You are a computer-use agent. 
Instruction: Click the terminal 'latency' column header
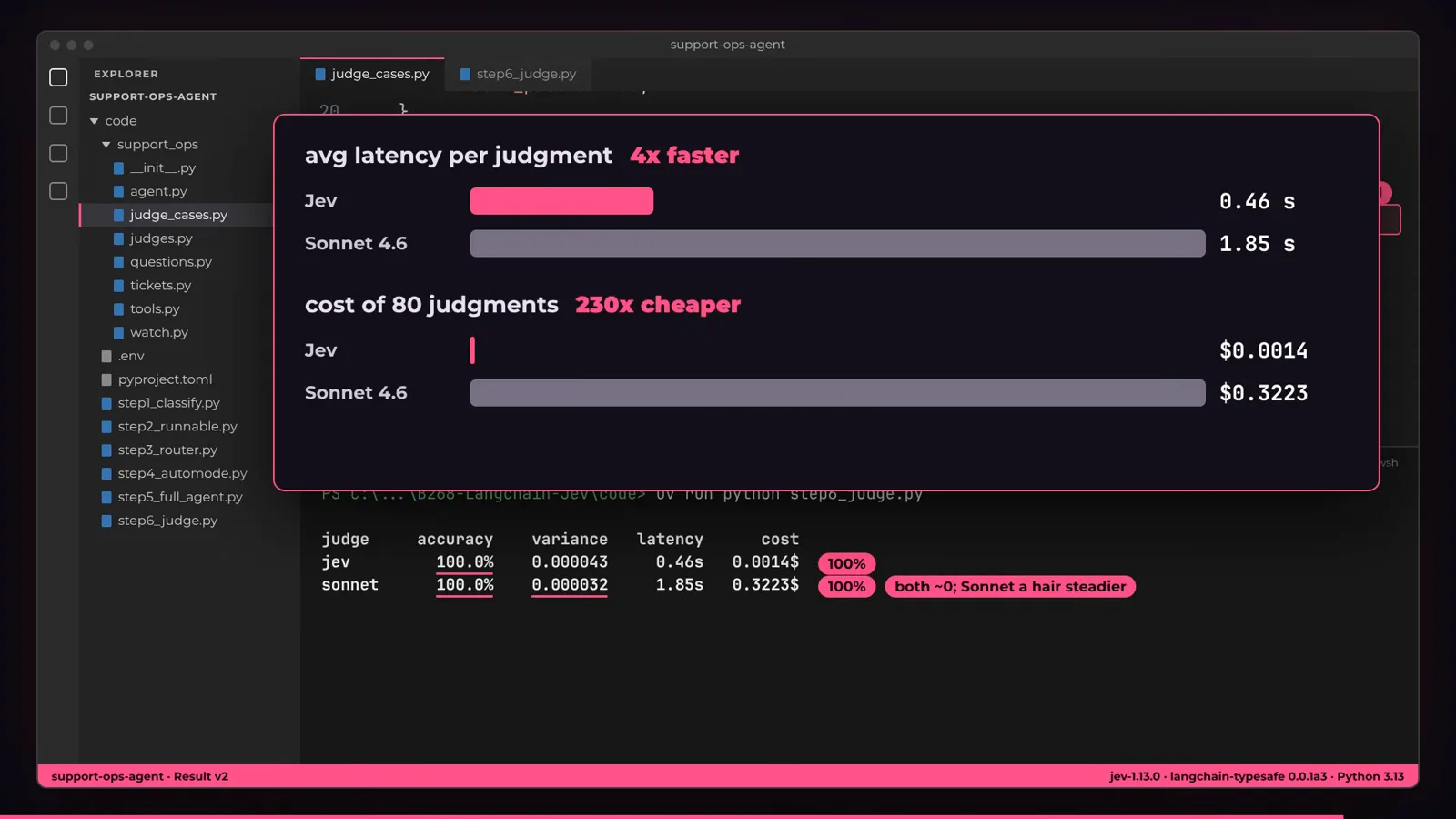670,540
